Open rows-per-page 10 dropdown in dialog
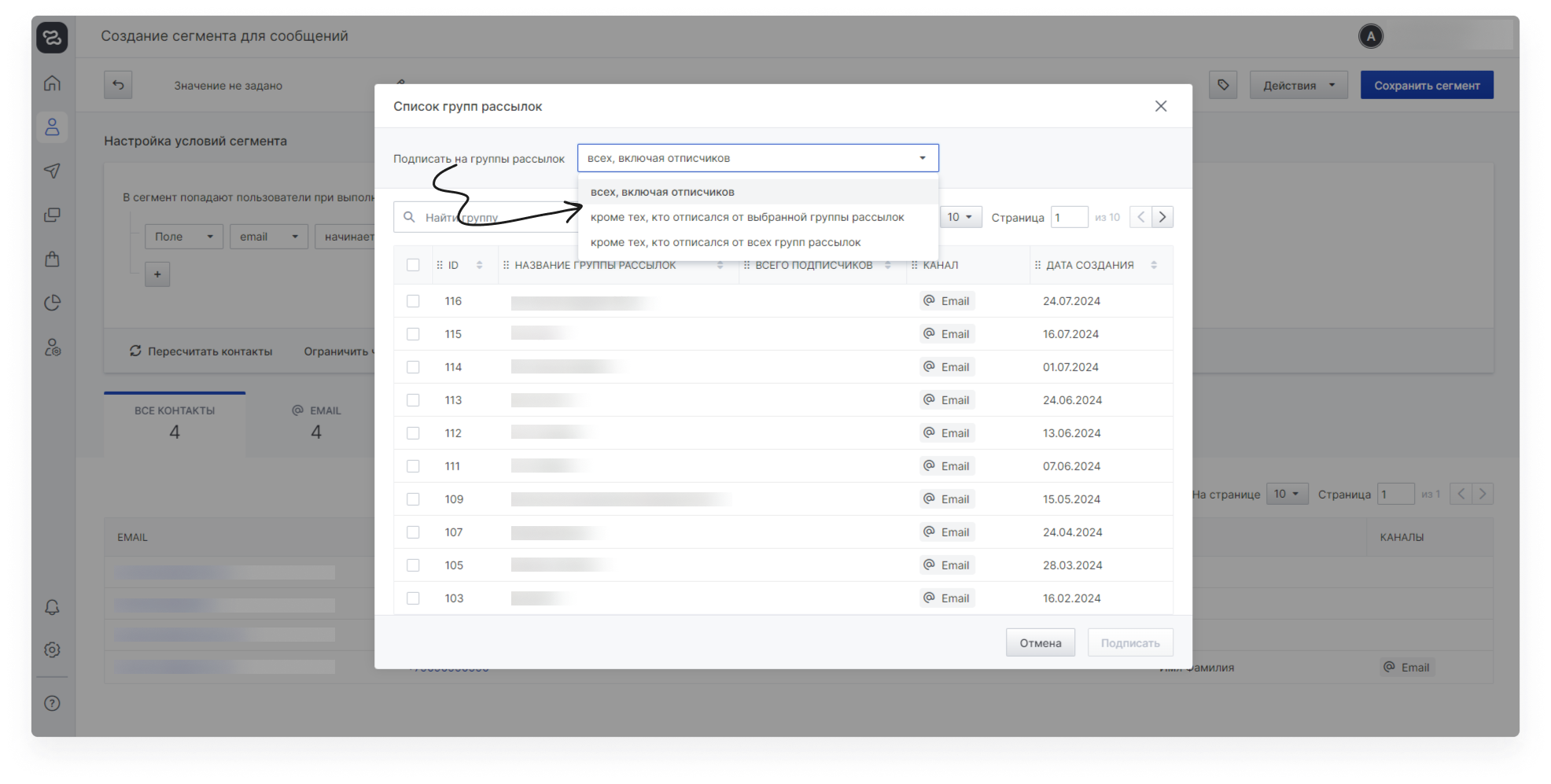 [961, 217]
